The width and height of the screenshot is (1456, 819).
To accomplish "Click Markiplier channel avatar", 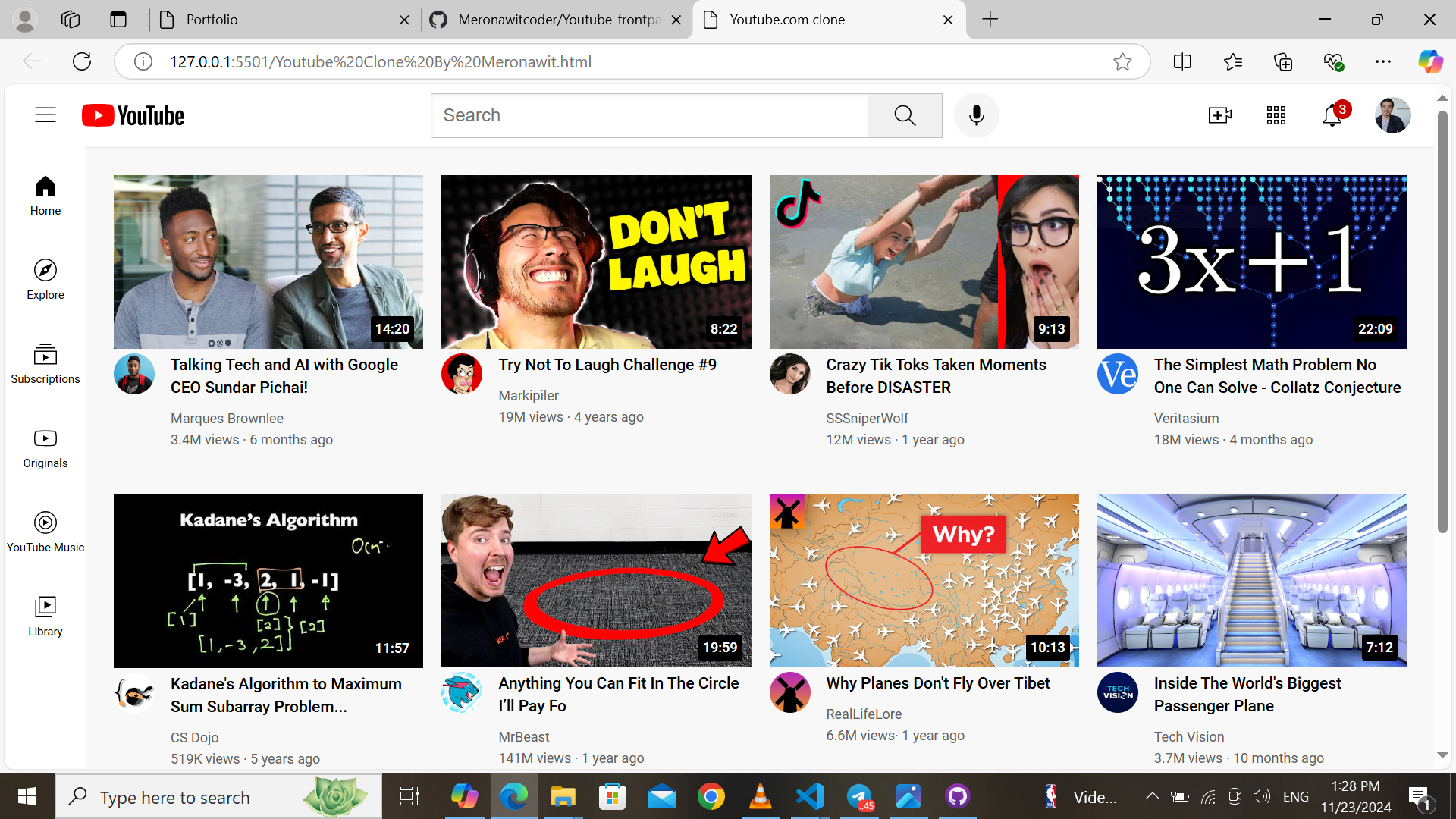I will [x=462, y=374].
